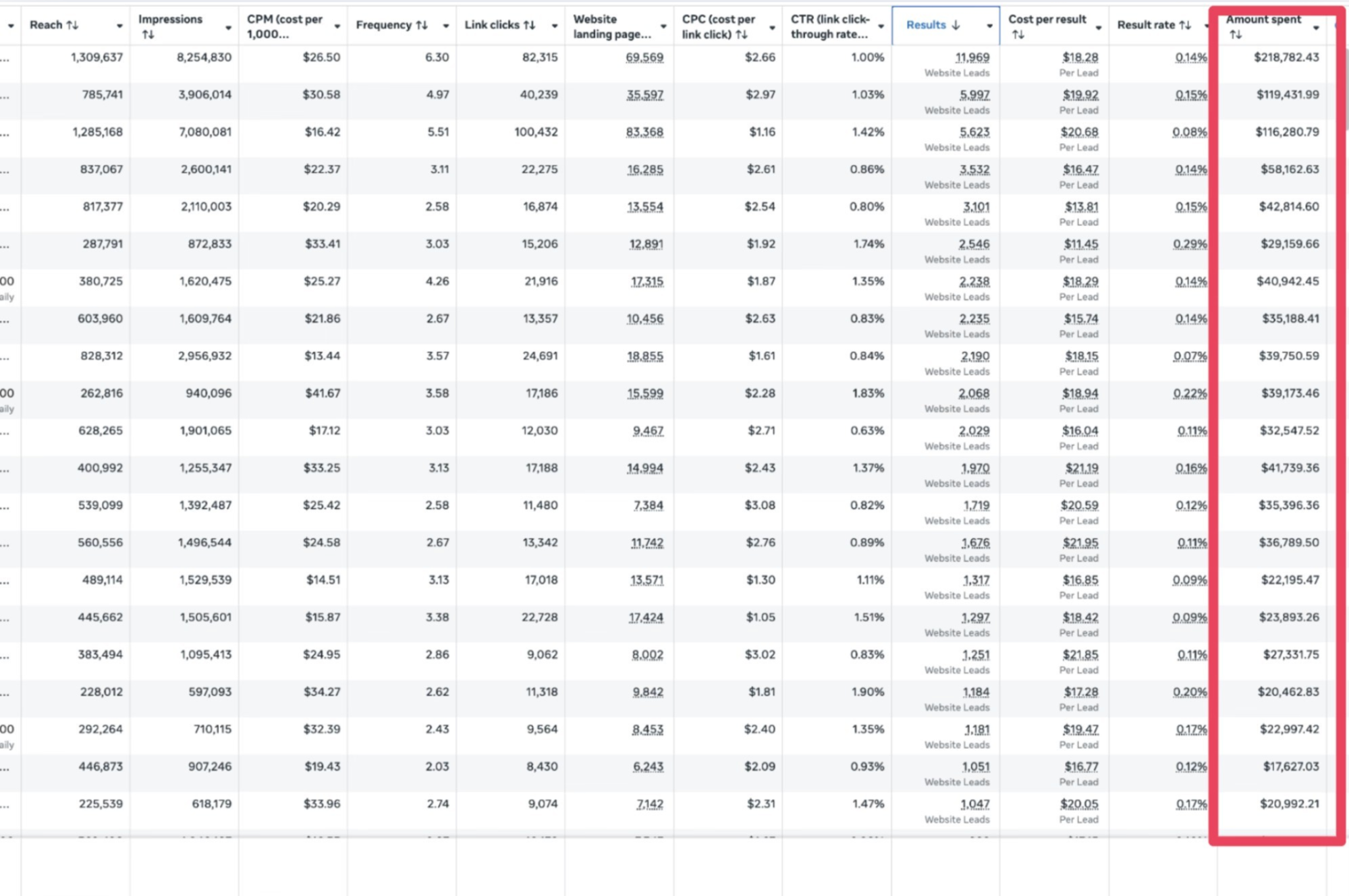Click Results descending sort arrow
This screenshot has width=1349, height=896.
click(956, 25)
